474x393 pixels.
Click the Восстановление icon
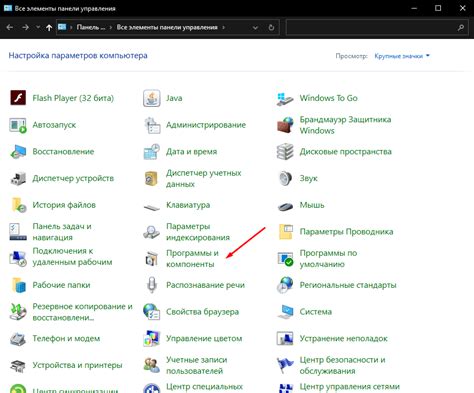click(18, 152)
